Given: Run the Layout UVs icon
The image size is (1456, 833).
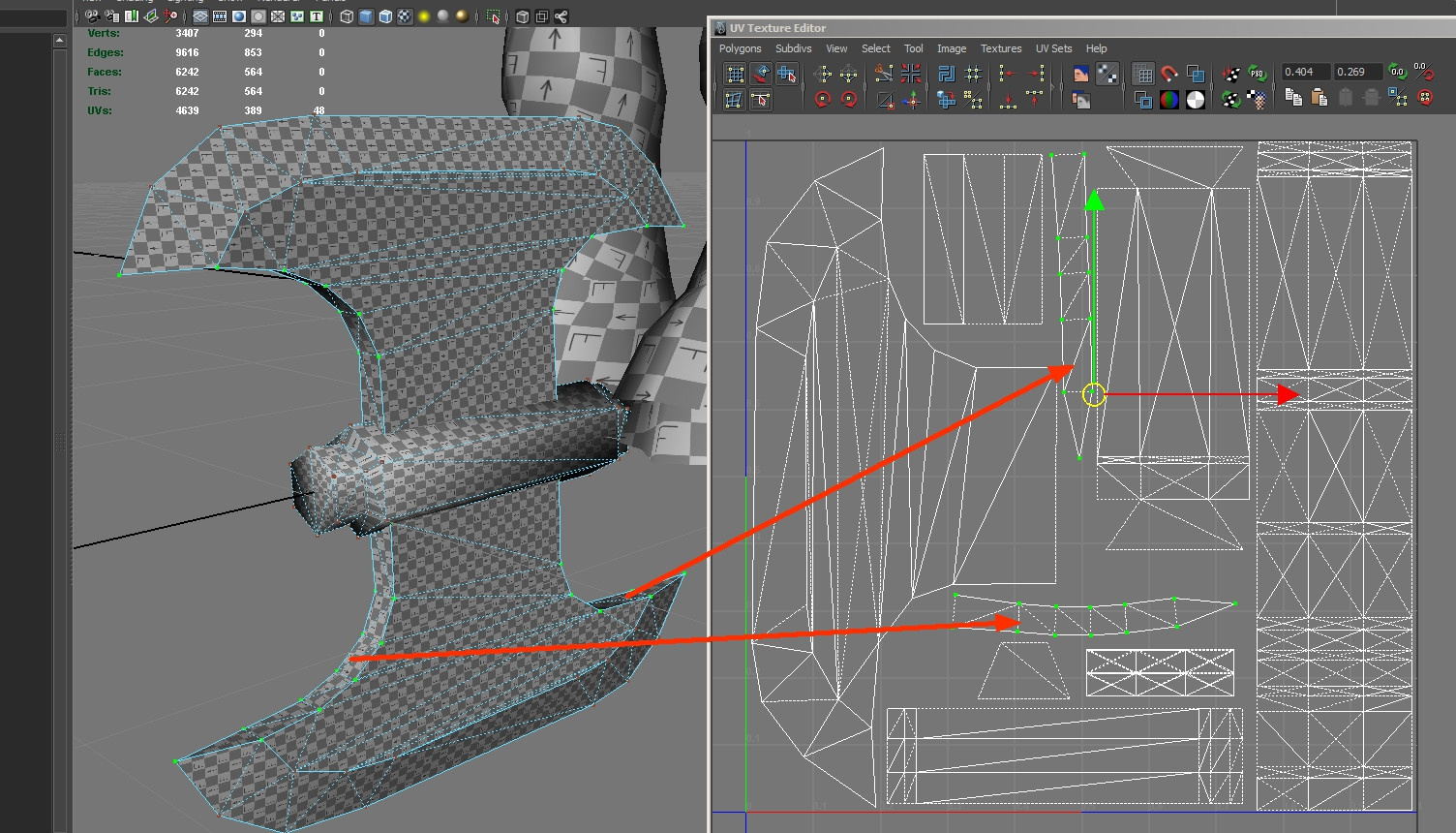Looking at the screenshot, I should (x=946, y=75).
